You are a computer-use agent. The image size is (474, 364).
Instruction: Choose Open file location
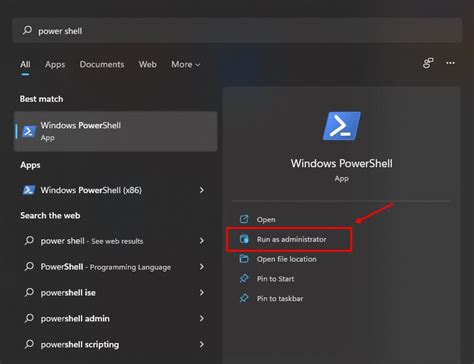(x=286, y=259)
